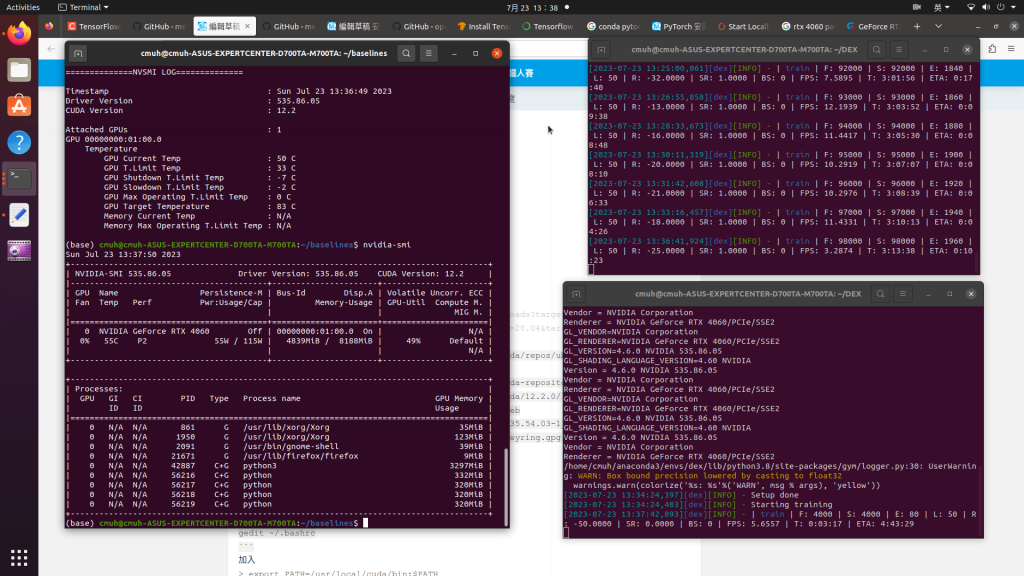The width and height of the screenshot is (1024, 576).
Task: Open the Firefox hamburger application menu
Action: 1011,49
